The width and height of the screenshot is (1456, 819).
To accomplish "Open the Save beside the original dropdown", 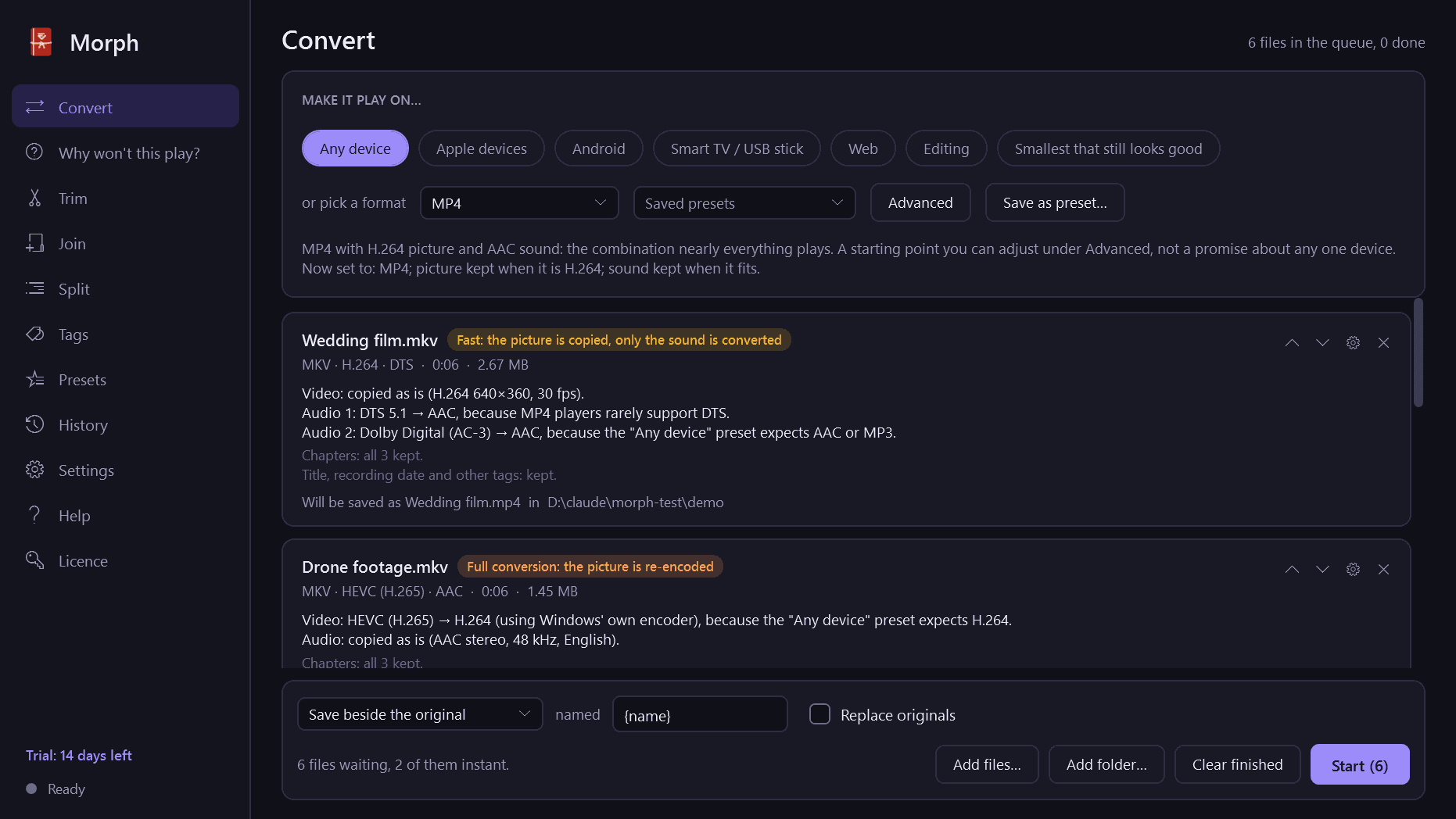I will coord(420,714).
